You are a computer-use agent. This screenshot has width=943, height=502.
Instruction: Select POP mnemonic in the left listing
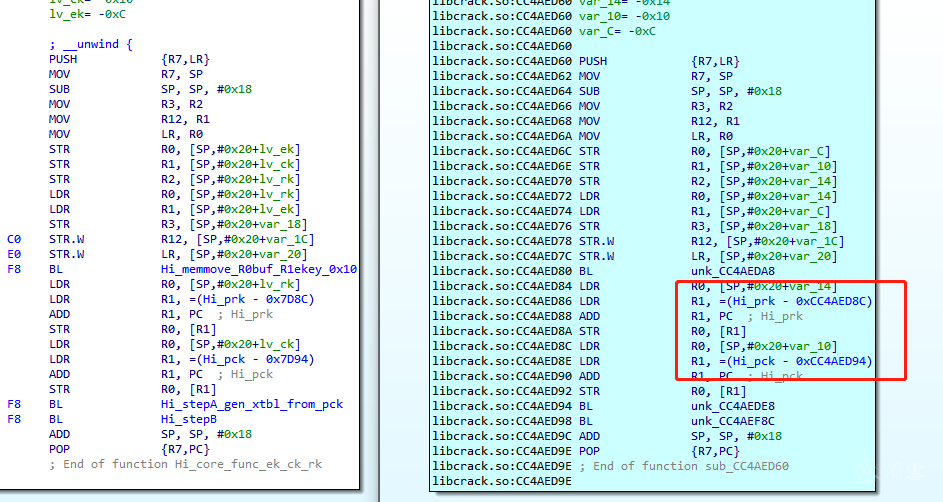(x=60, y=450)
